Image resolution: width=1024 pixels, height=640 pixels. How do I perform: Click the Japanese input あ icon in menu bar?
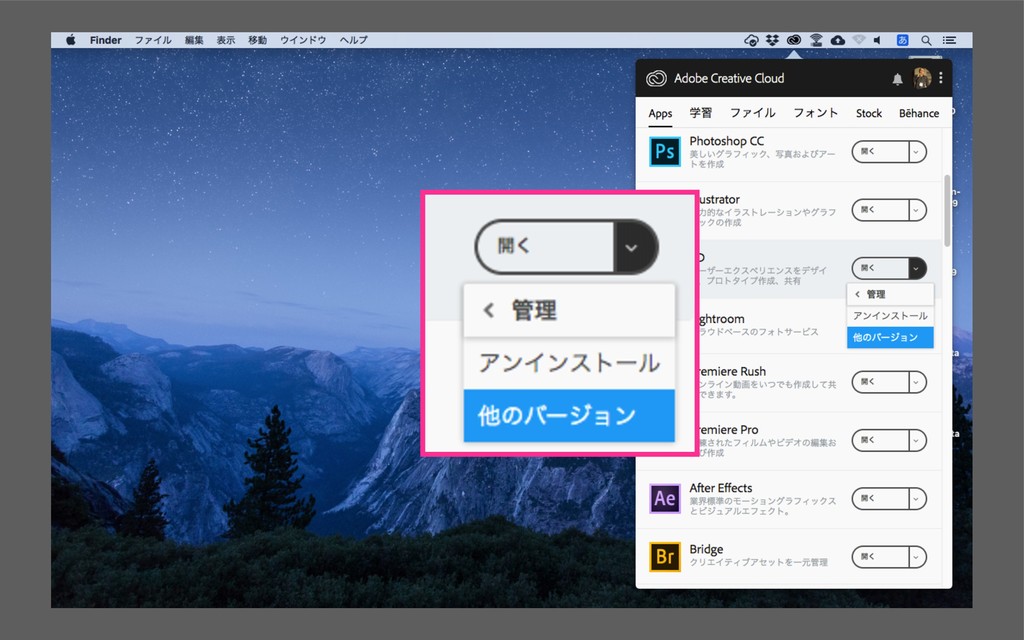pyautogui.click(x=903, y=40)
